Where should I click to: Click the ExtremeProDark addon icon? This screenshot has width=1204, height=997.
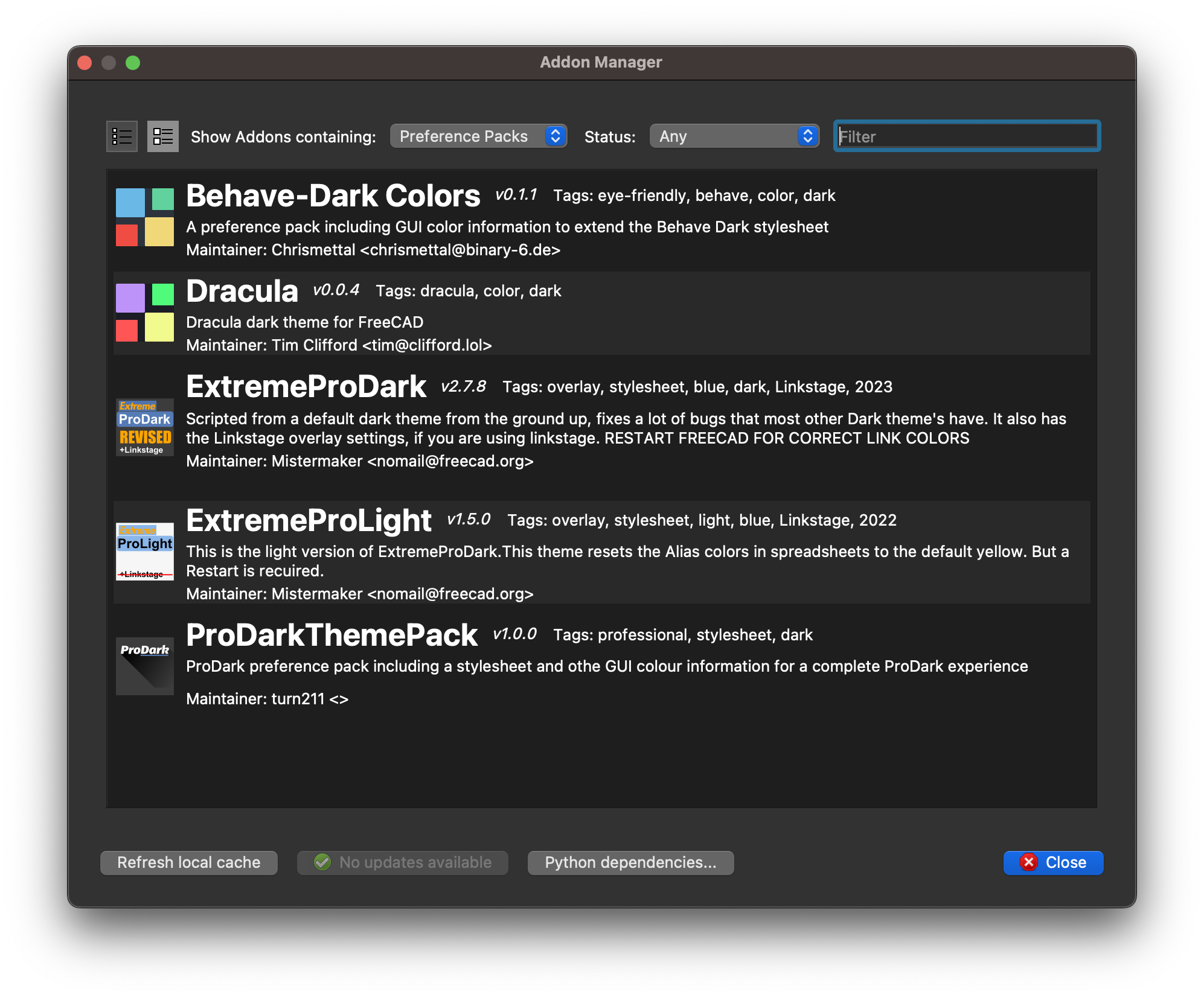click(x=144, y=427)
